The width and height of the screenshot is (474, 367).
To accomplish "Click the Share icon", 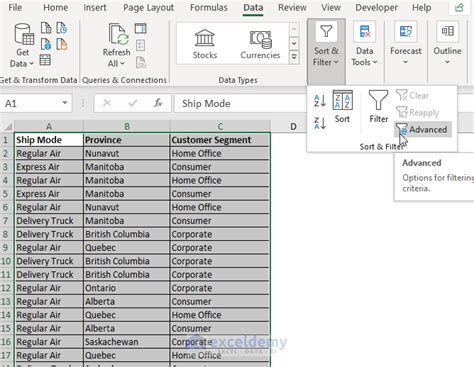I will coord(460,8).
